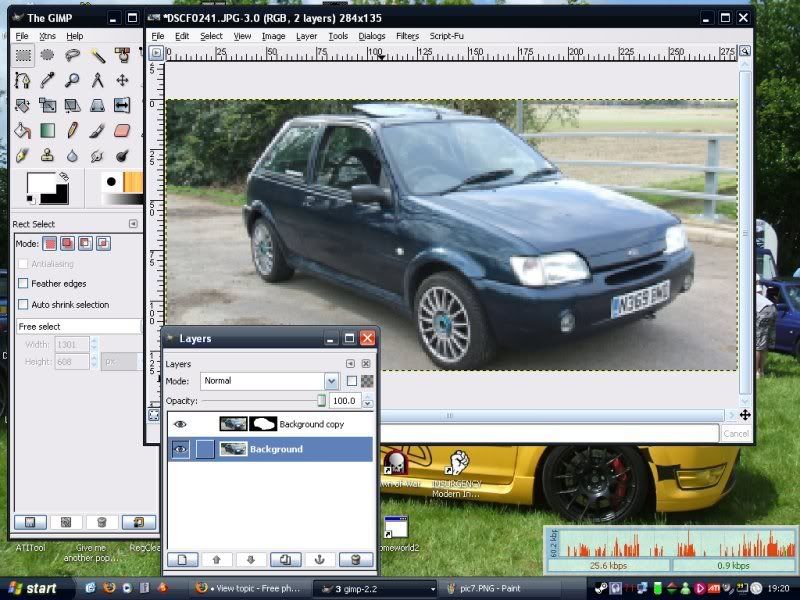
Task: Open the Select menu
Action: click(x=211, y=36)
